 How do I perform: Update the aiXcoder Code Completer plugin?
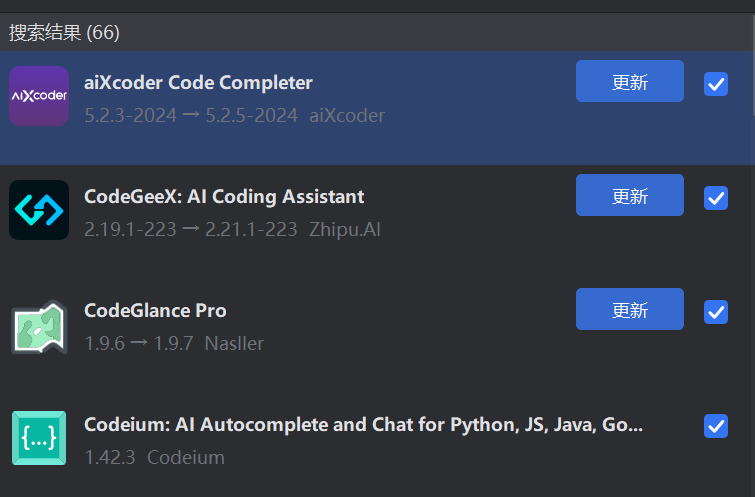pos(630,81)
